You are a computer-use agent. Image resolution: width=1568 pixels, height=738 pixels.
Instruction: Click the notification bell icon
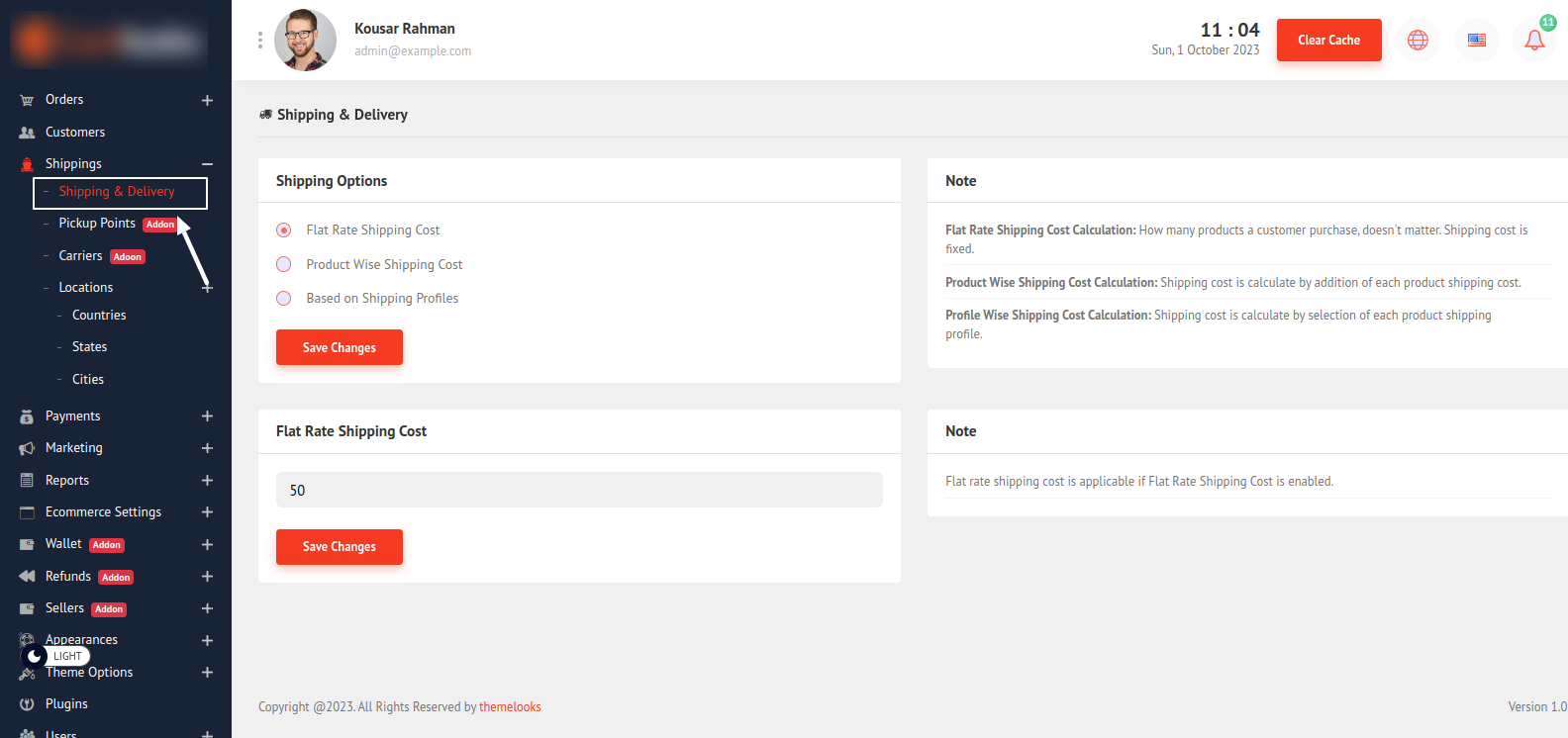[x=1533, y=41]
